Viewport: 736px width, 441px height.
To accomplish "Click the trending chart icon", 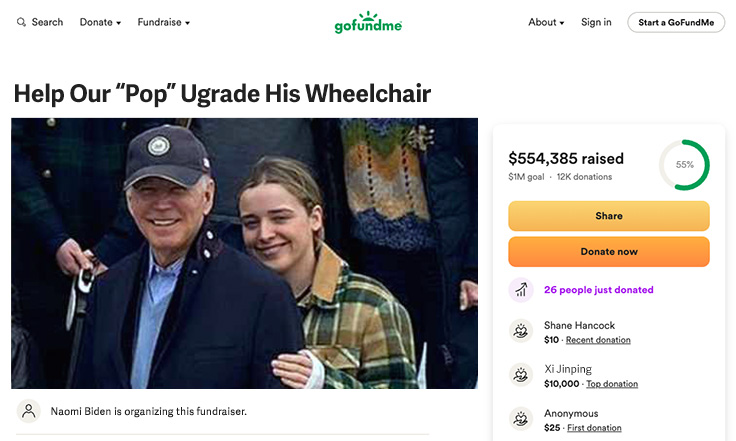I will coord(521,290).
